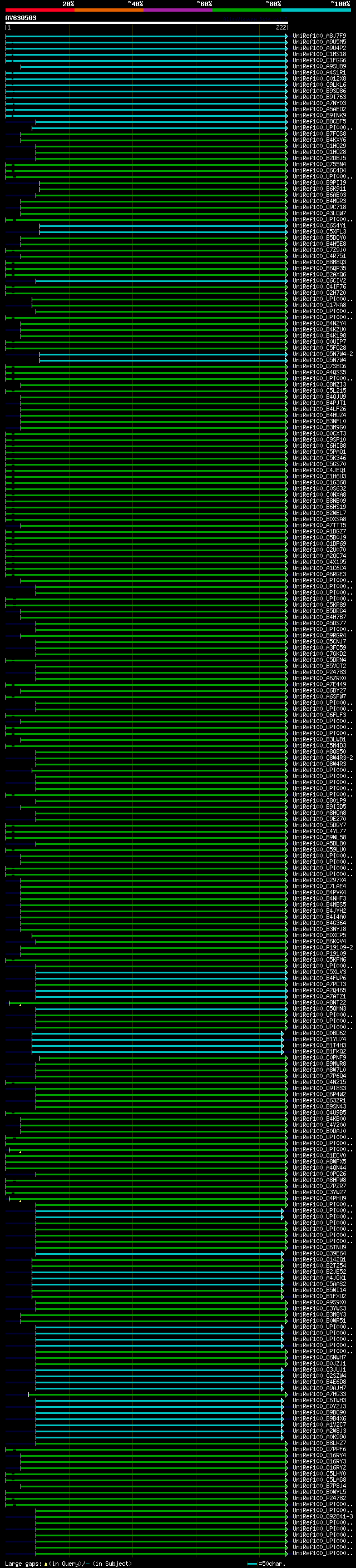Select the label UniRef100_B7FQS8
The width and height of the screenshot is (356, 1568).
(319, 133)
